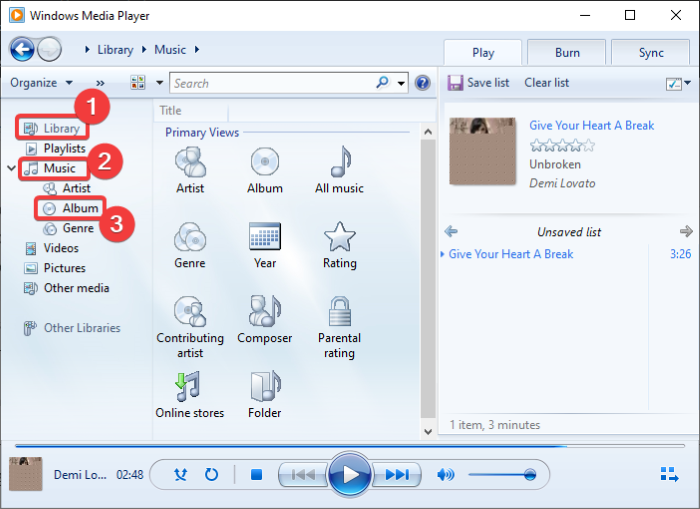Switch to Now Playing mode icon
This screenshot has height=509, width=700.
[x=669, y=474]
